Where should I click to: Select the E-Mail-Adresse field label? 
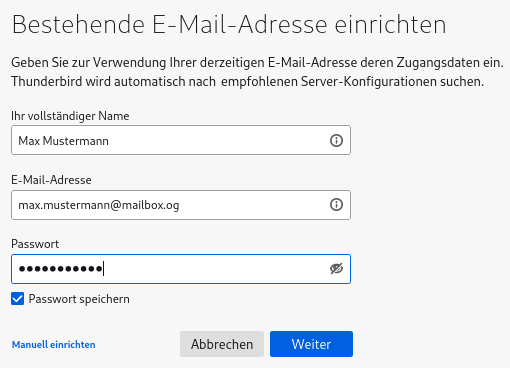(51, 180)
